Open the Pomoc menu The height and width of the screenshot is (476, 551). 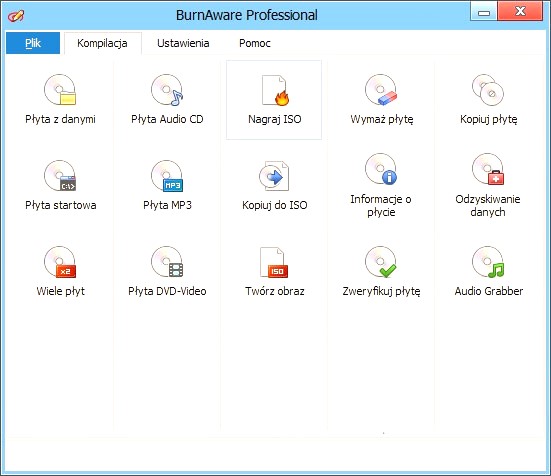pyautogui.click(x=255, y=43)
